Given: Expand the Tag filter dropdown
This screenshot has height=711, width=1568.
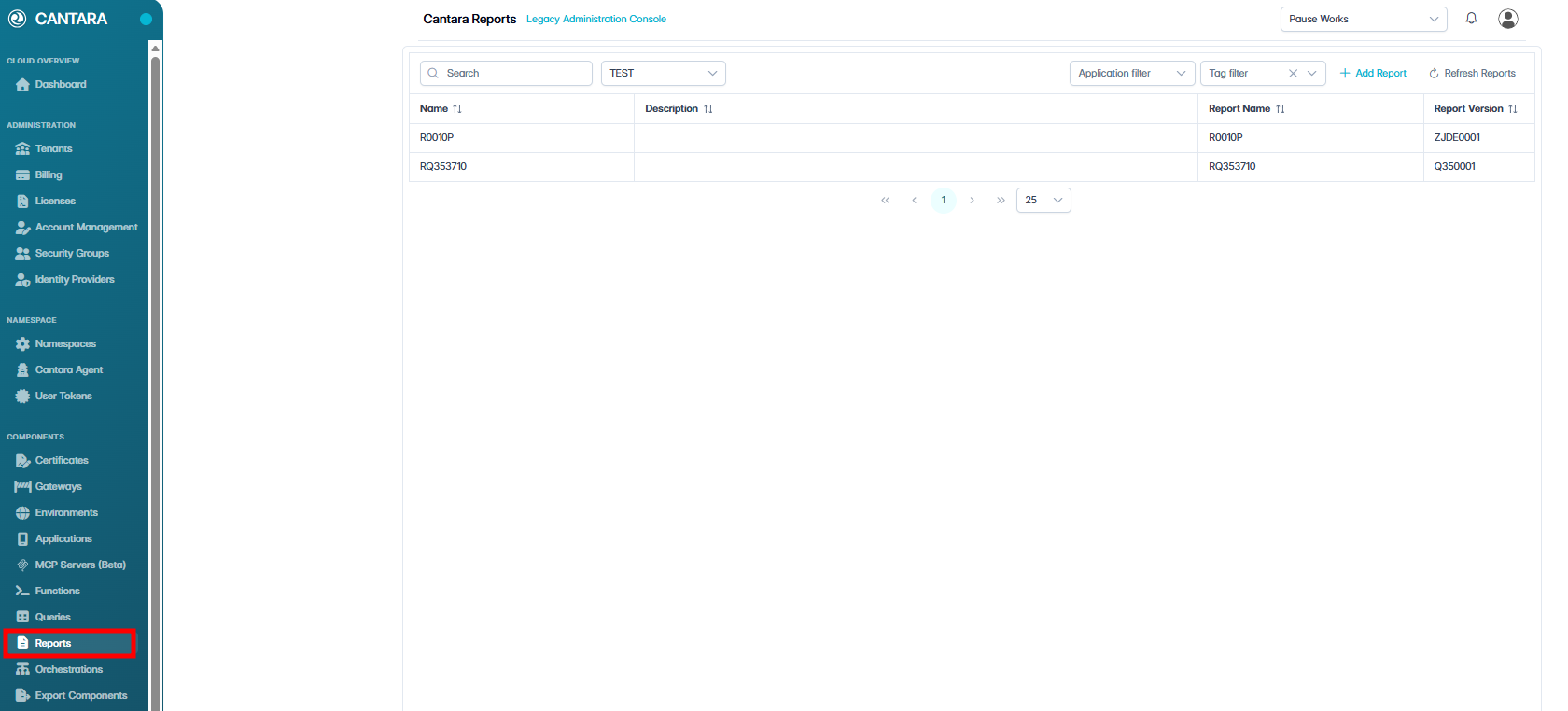Looking at the screenshot, I should [1311, 73].
